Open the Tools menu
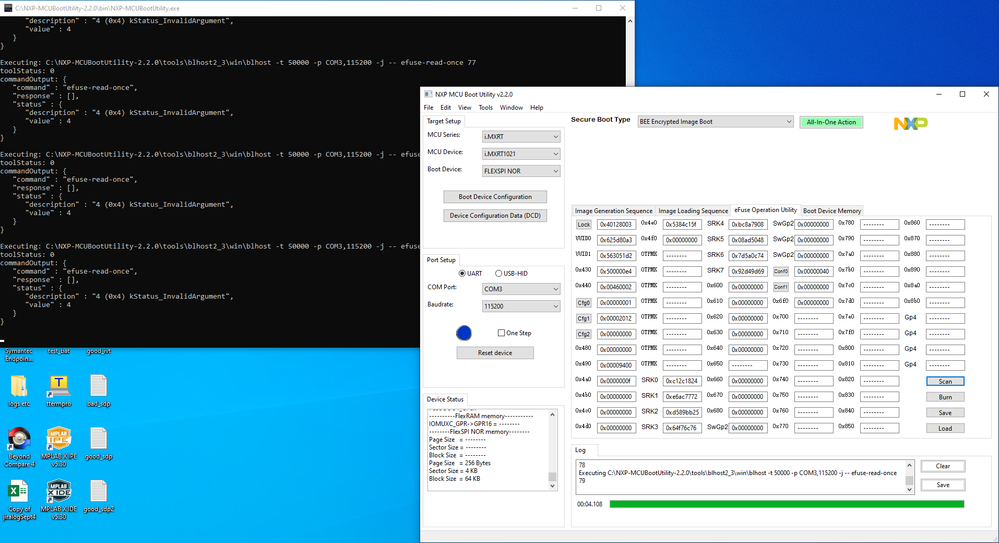Image resolution: width=999 pixels, height=543 pixels. pos(485,108)
